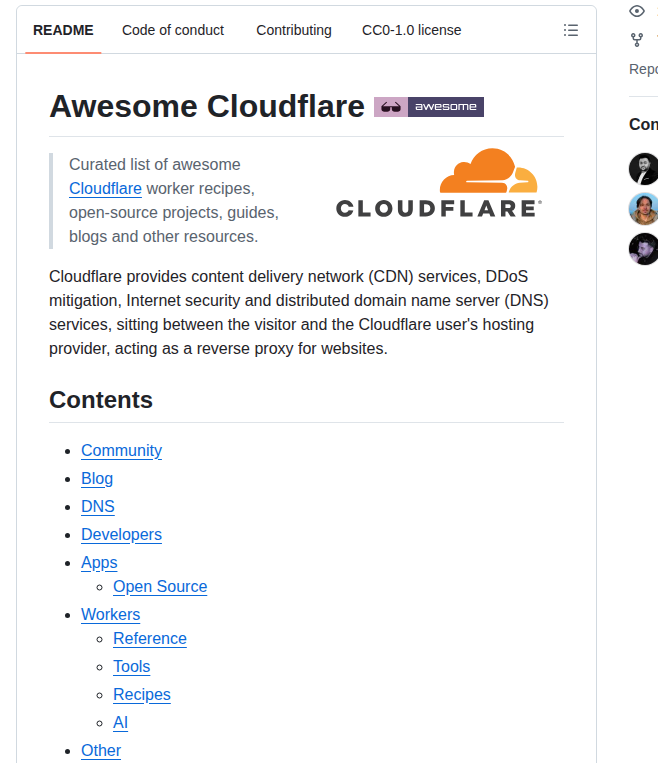Jump to the Workers section
Screen dimensions: 658x763
click(110, 615)
